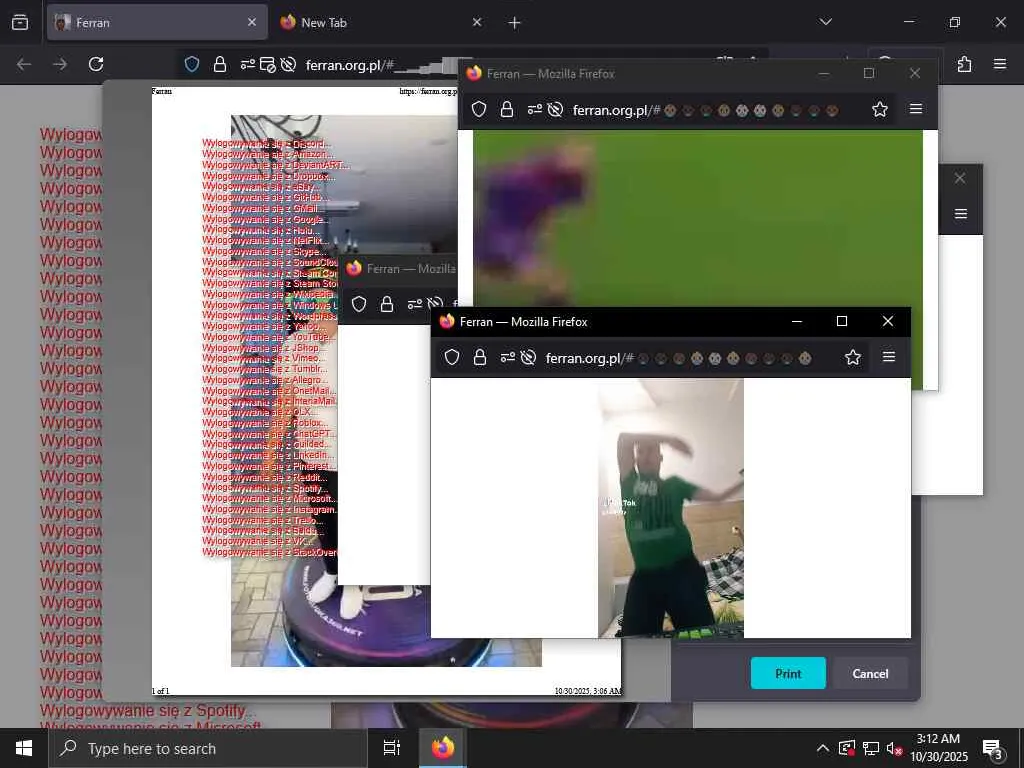Click shield icon in small middle Ferran popup

359,304
